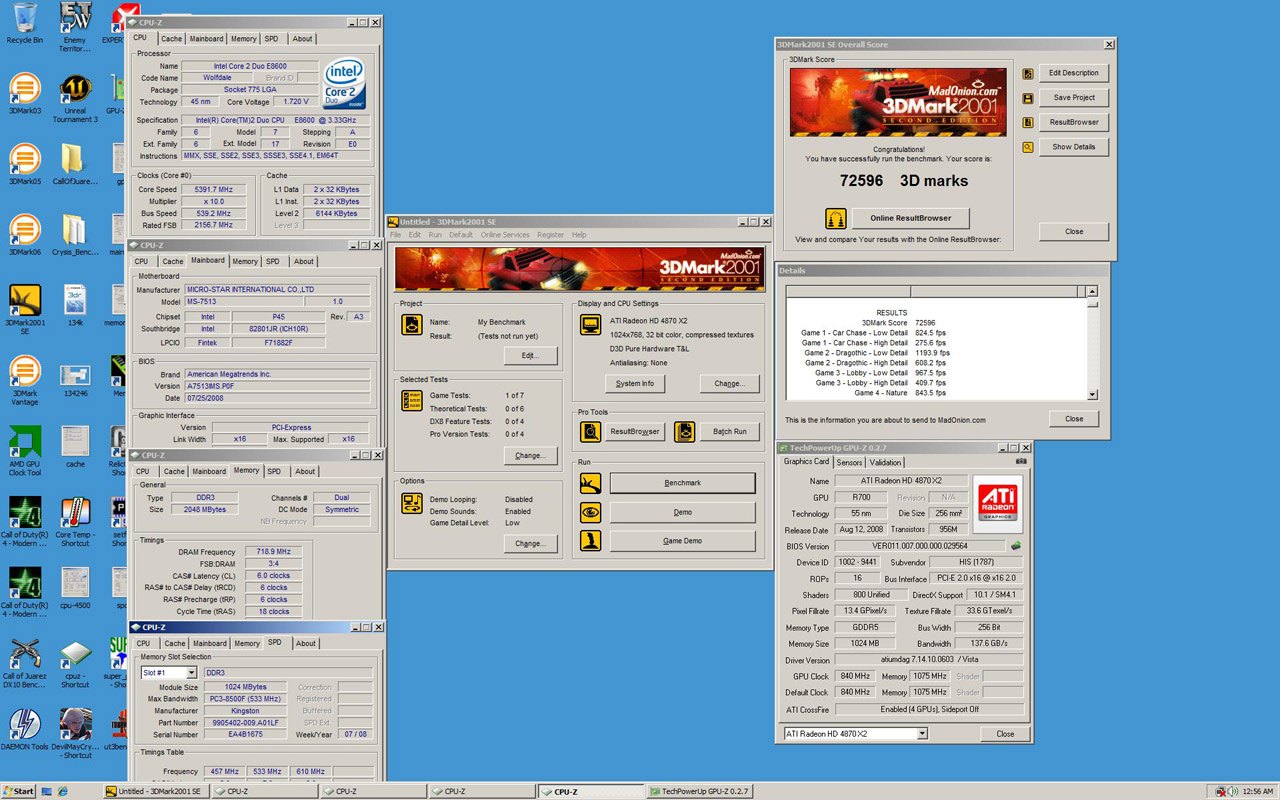Click the icon beside ResultBrowser in the score window
The height and width of the screenshot is (800, 1280).
point(1028,122)
